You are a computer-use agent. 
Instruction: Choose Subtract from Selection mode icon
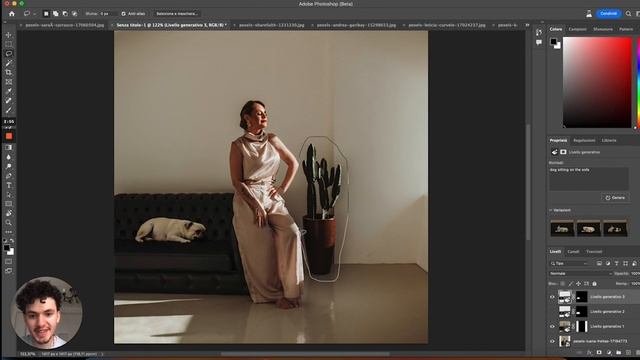click(65, 13)
